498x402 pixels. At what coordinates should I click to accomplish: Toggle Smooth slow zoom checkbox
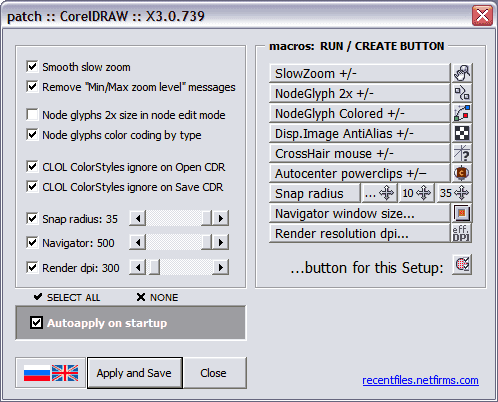[x=32, y=67]
